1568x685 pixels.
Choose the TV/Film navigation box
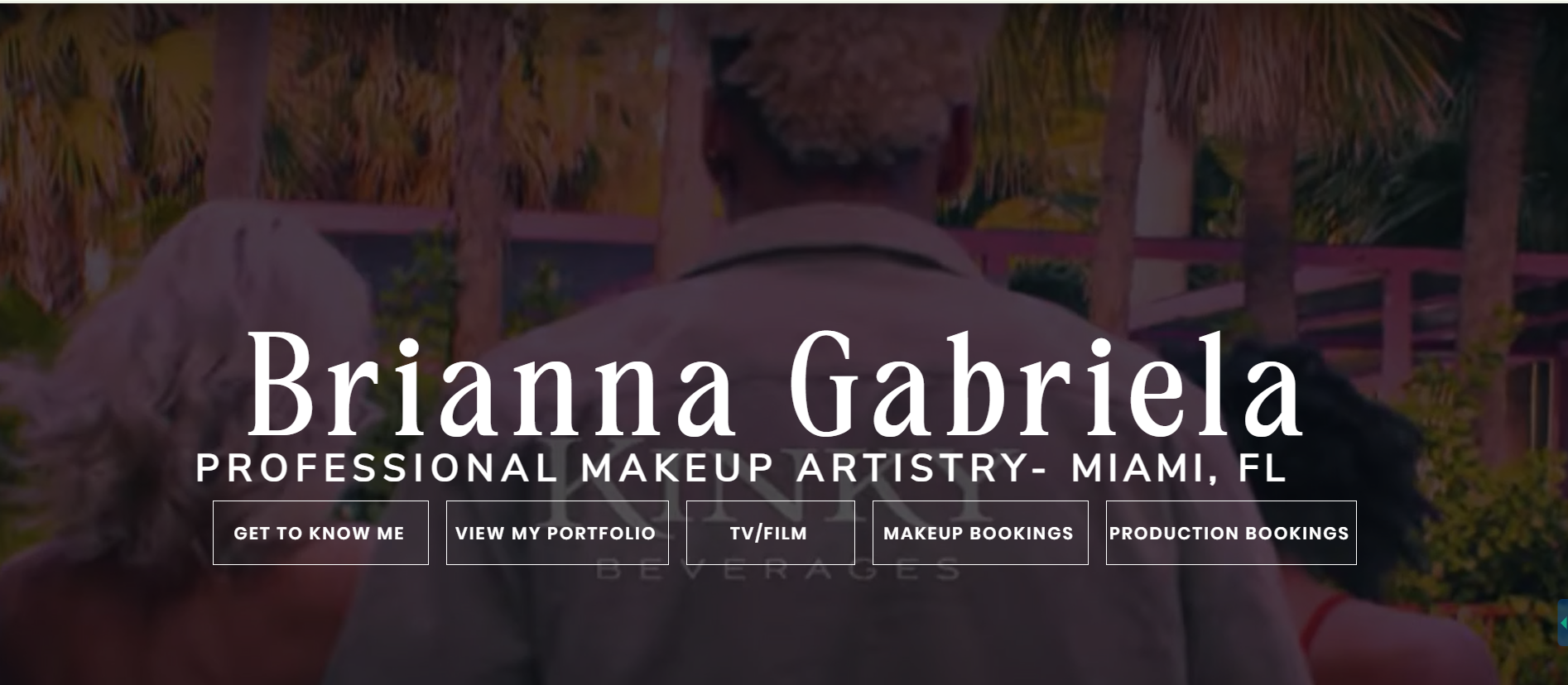click(x=770, y=533)
